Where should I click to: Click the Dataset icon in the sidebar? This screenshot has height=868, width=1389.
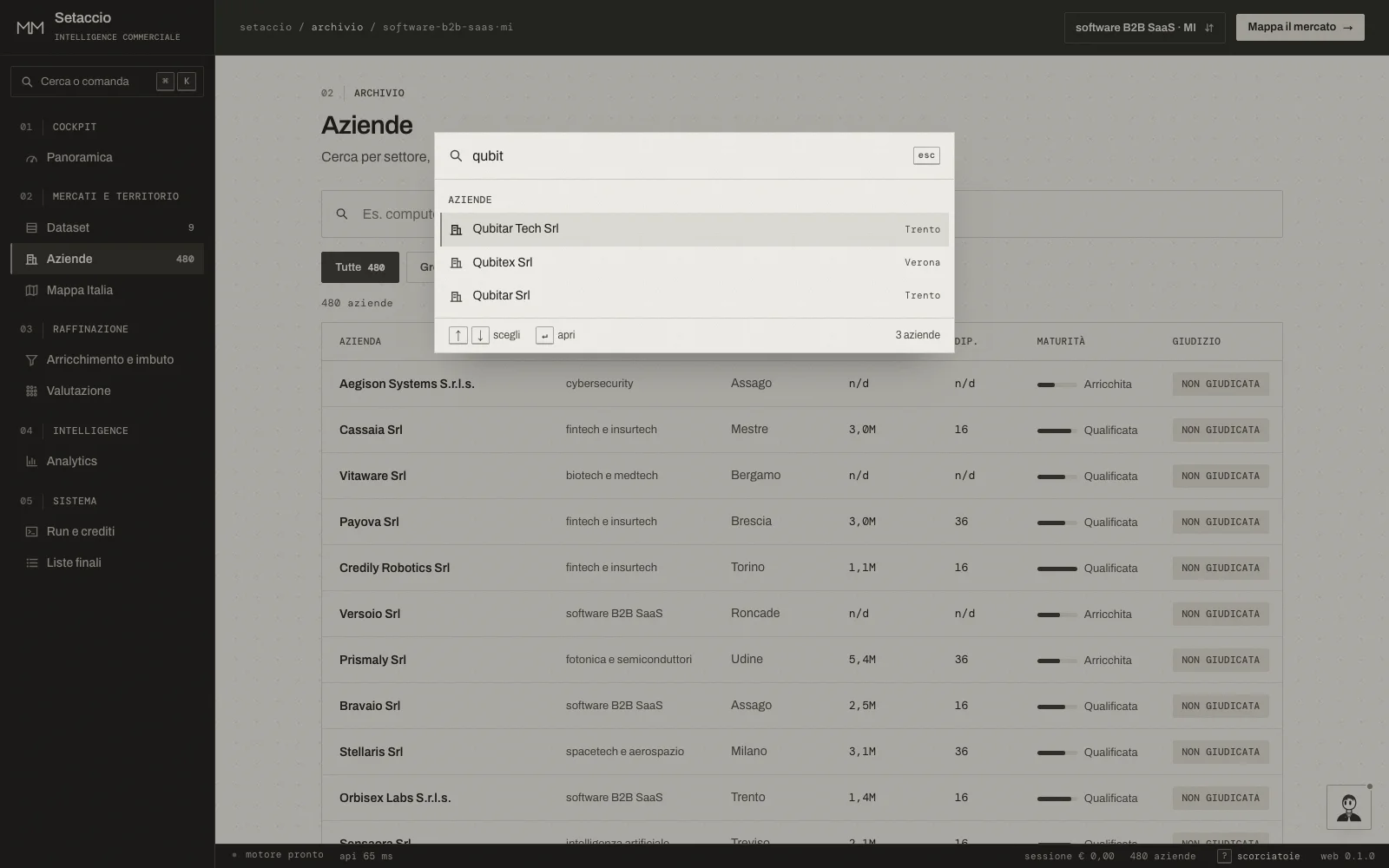point(31,228)
